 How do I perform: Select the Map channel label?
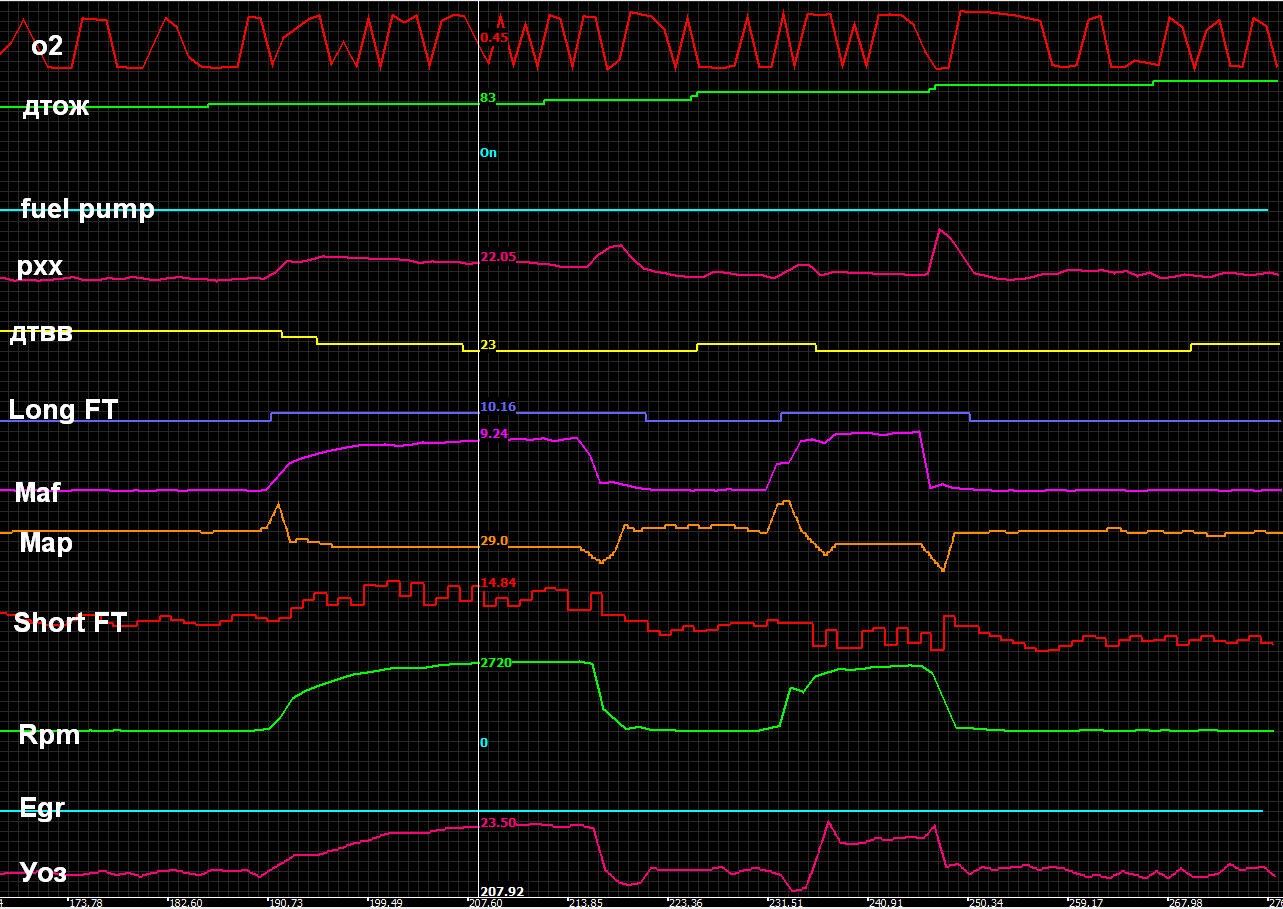46,543
